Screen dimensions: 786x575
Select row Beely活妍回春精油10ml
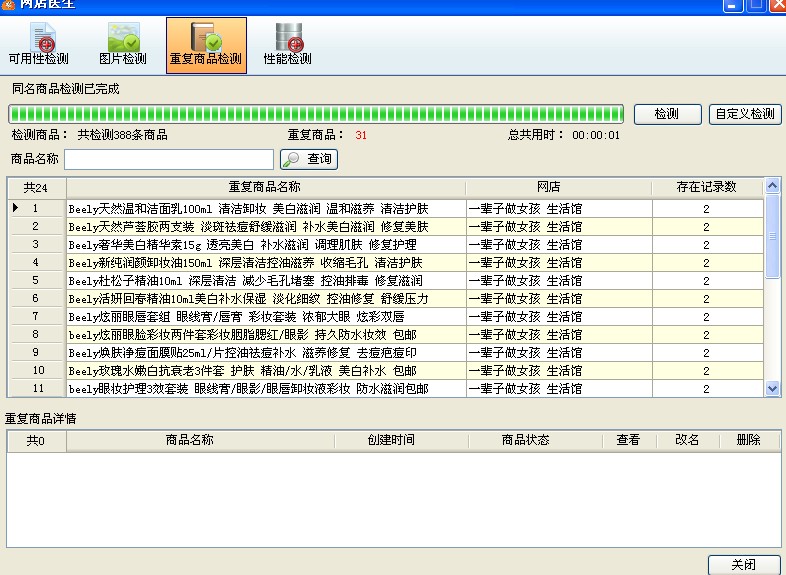[x=385, y=299]
